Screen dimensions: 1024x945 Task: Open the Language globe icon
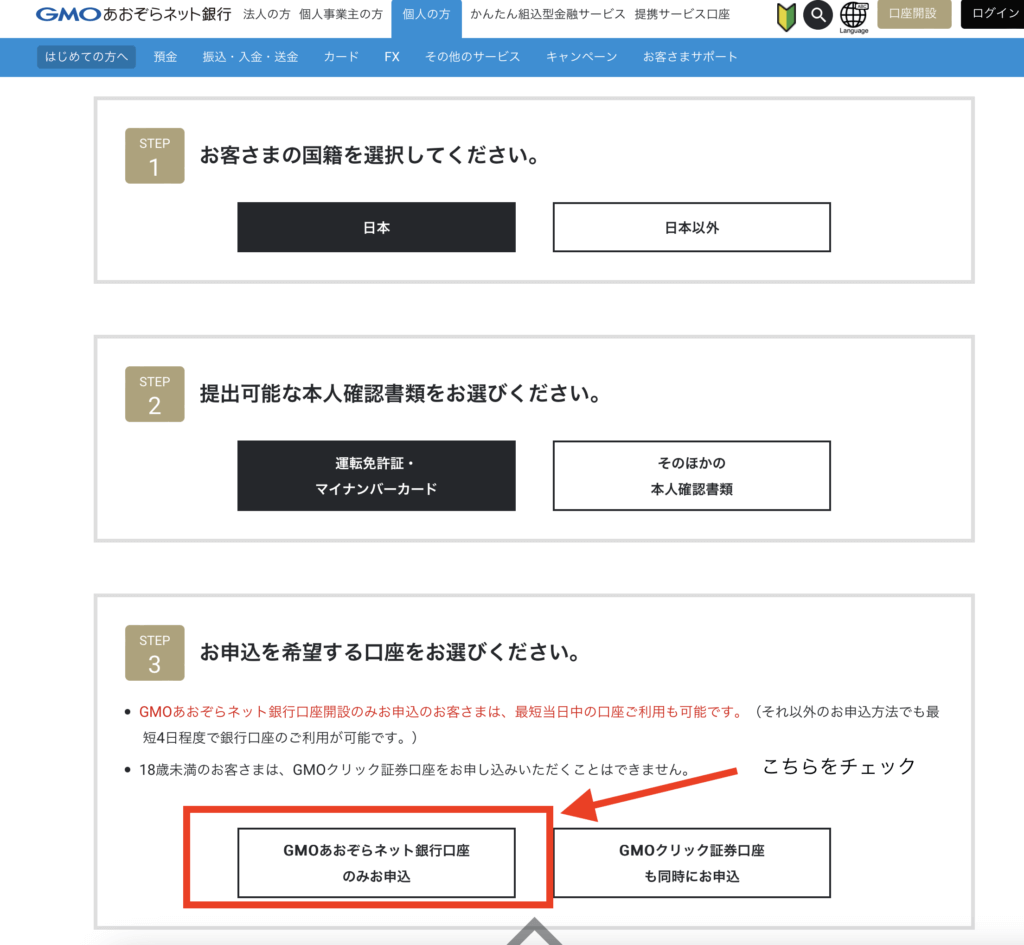(x=854, y=18)
